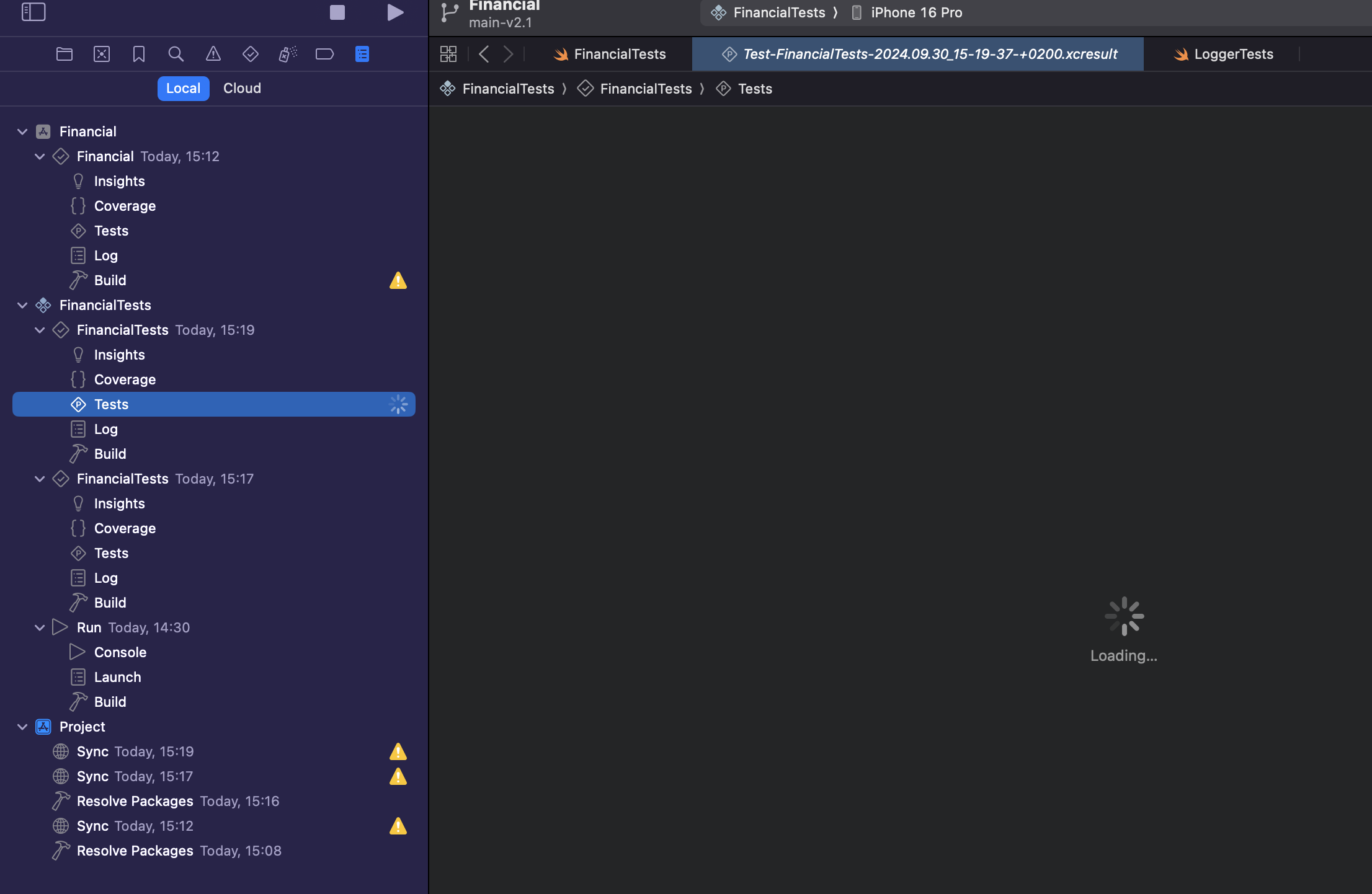The height and width of the screenshot is (894, 1372).
Task: Open Log under FinancialTests 15:19
Action: point(214,429)
